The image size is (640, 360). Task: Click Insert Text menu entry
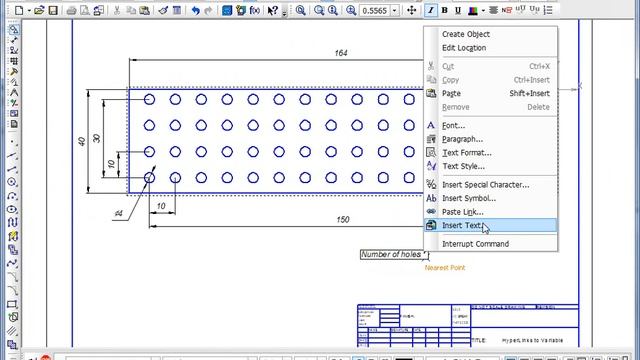[491, 225]
